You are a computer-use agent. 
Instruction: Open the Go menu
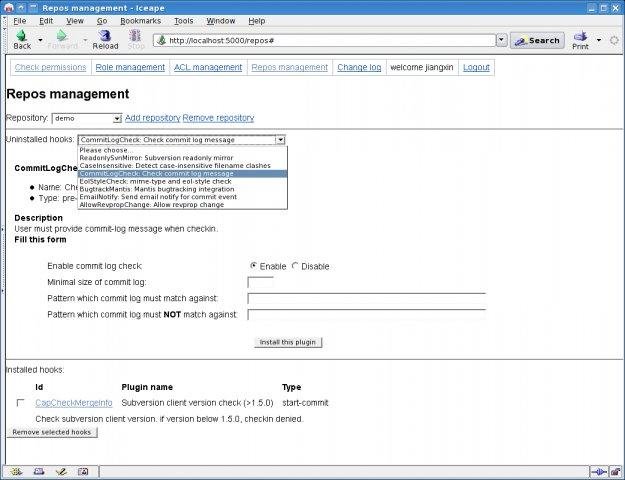coord(102,21)
